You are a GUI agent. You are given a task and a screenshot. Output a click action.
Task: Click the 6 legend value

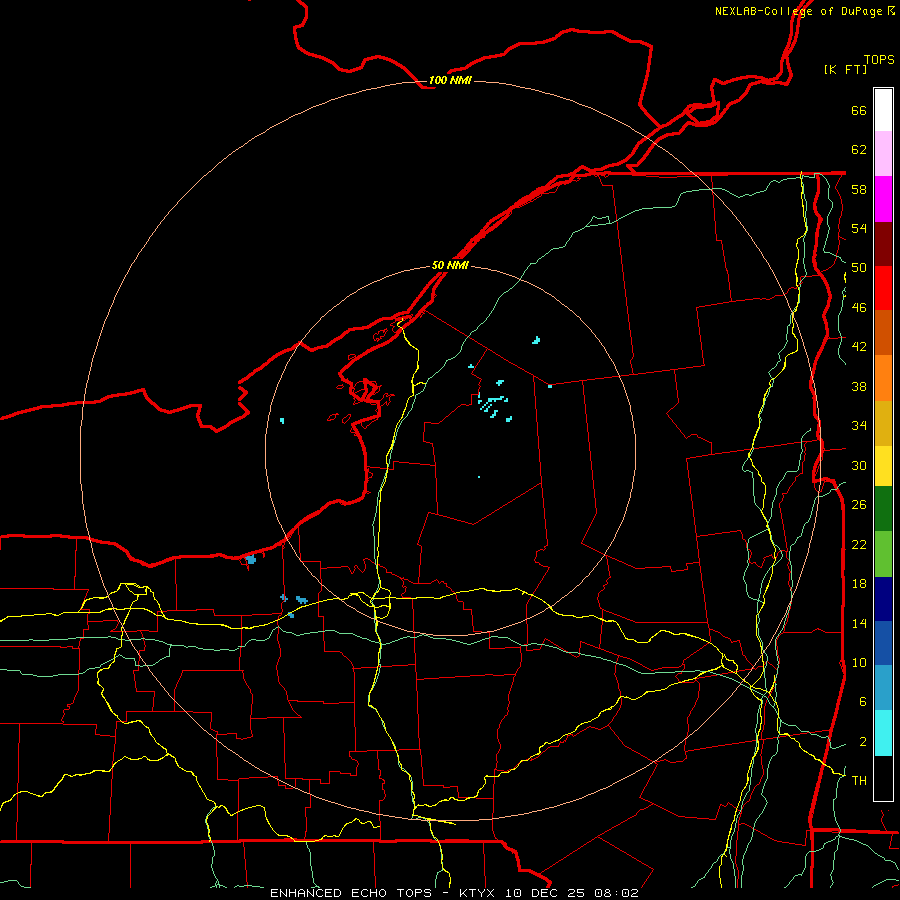pos(862,702)
